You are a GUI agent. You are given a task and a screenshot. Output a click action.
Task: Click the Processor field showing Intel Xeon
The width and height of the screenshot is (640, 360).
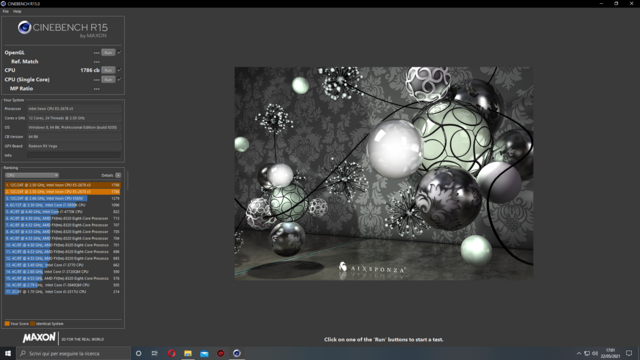pyautogui.click(x=74, y=109)
